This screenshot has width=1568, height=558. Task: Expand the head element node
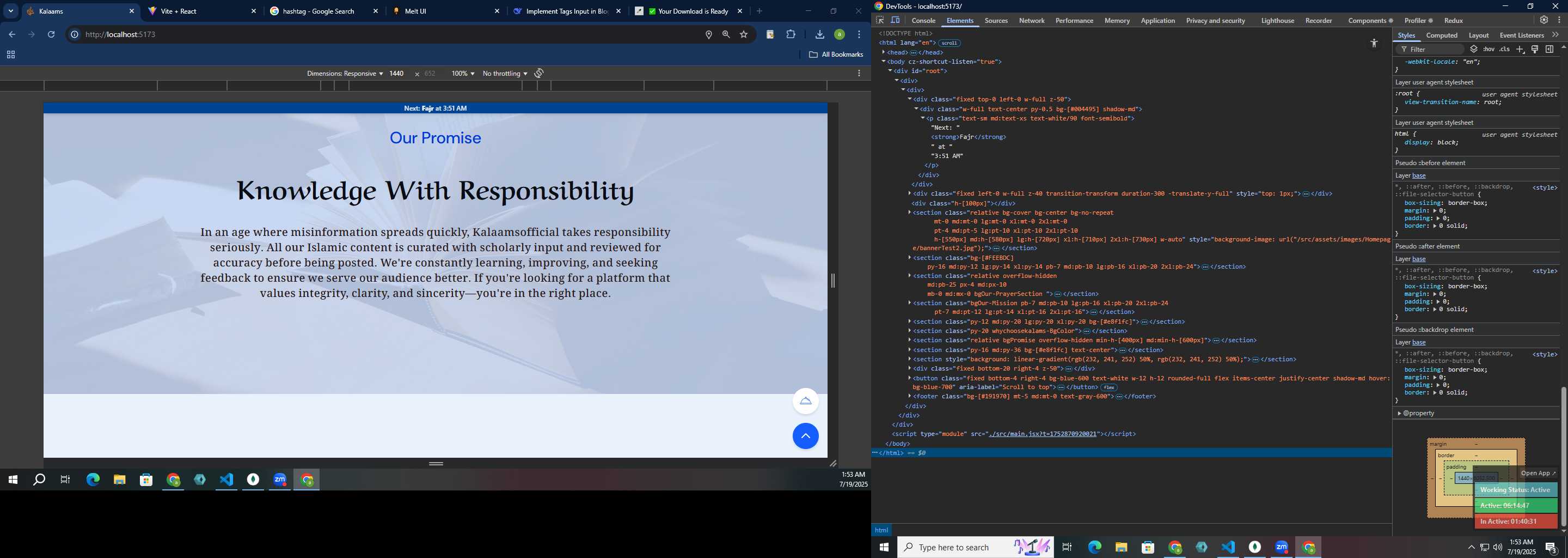click(883, 52)
